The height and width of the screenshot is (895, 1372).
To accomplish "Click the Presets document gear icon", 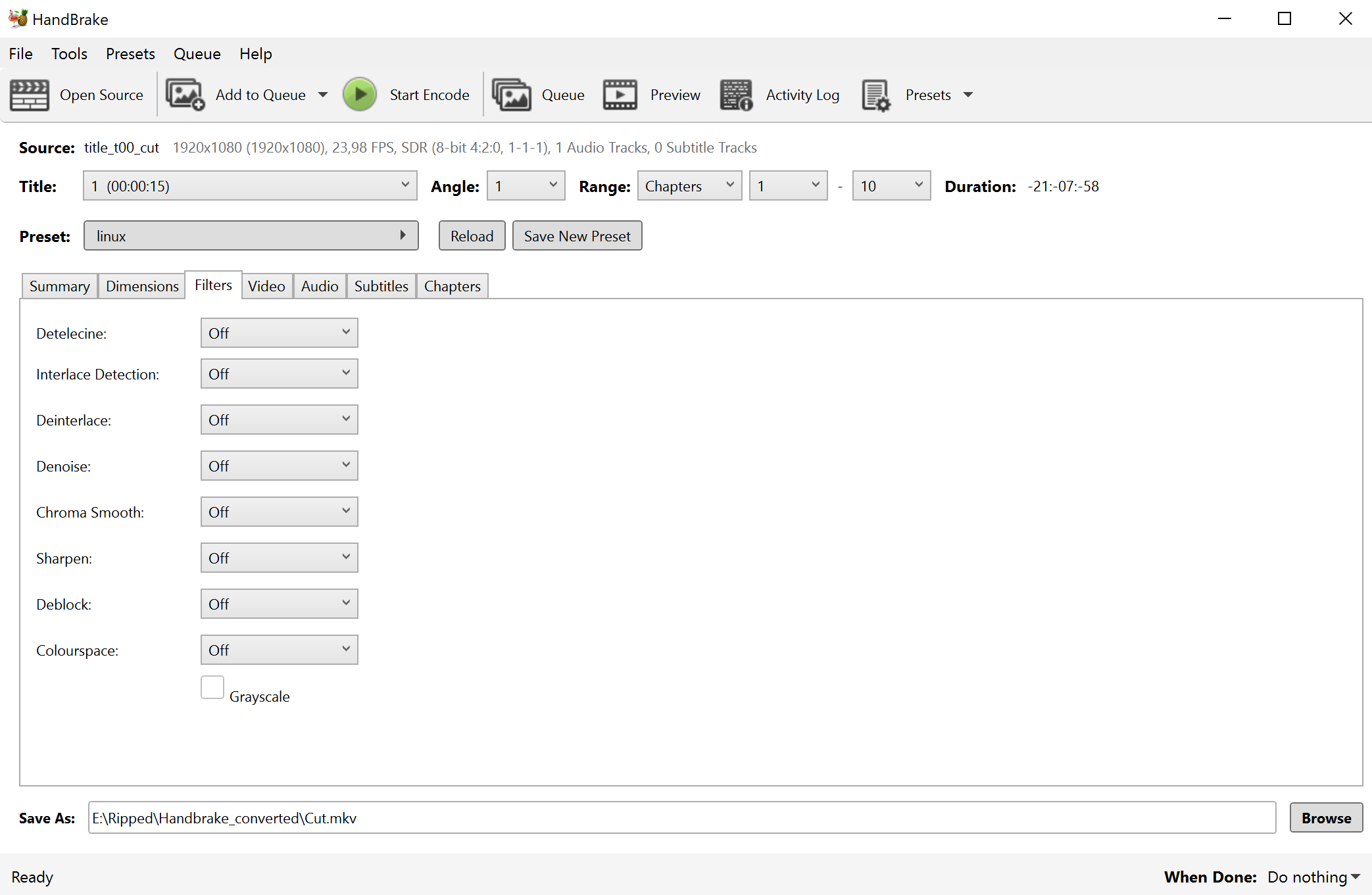I will tap(875, 95).
